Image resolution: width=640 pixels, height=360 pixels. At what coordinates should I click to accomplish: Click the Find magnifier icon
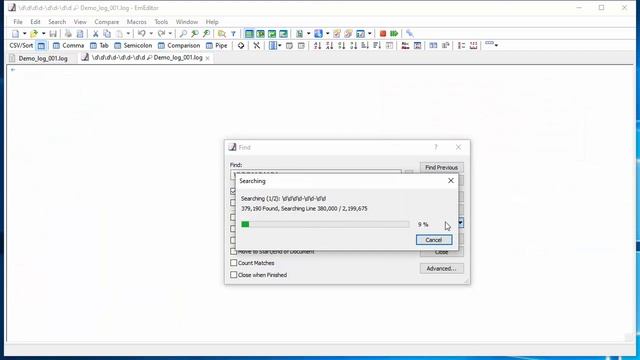pos(183,33)
